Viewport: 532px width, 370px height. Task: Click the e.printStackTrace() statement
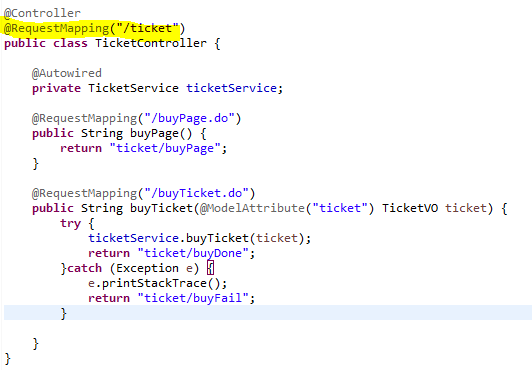click(157, 283)
